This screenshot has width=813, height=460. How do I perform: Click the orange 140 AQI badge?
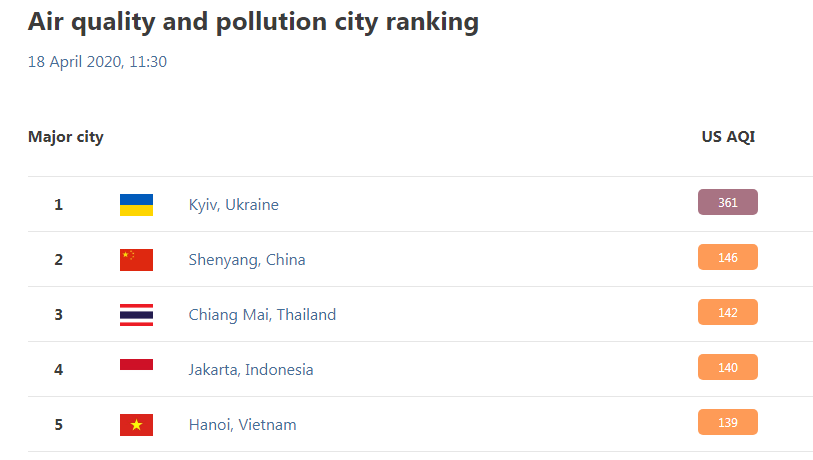tap(727, 367)
